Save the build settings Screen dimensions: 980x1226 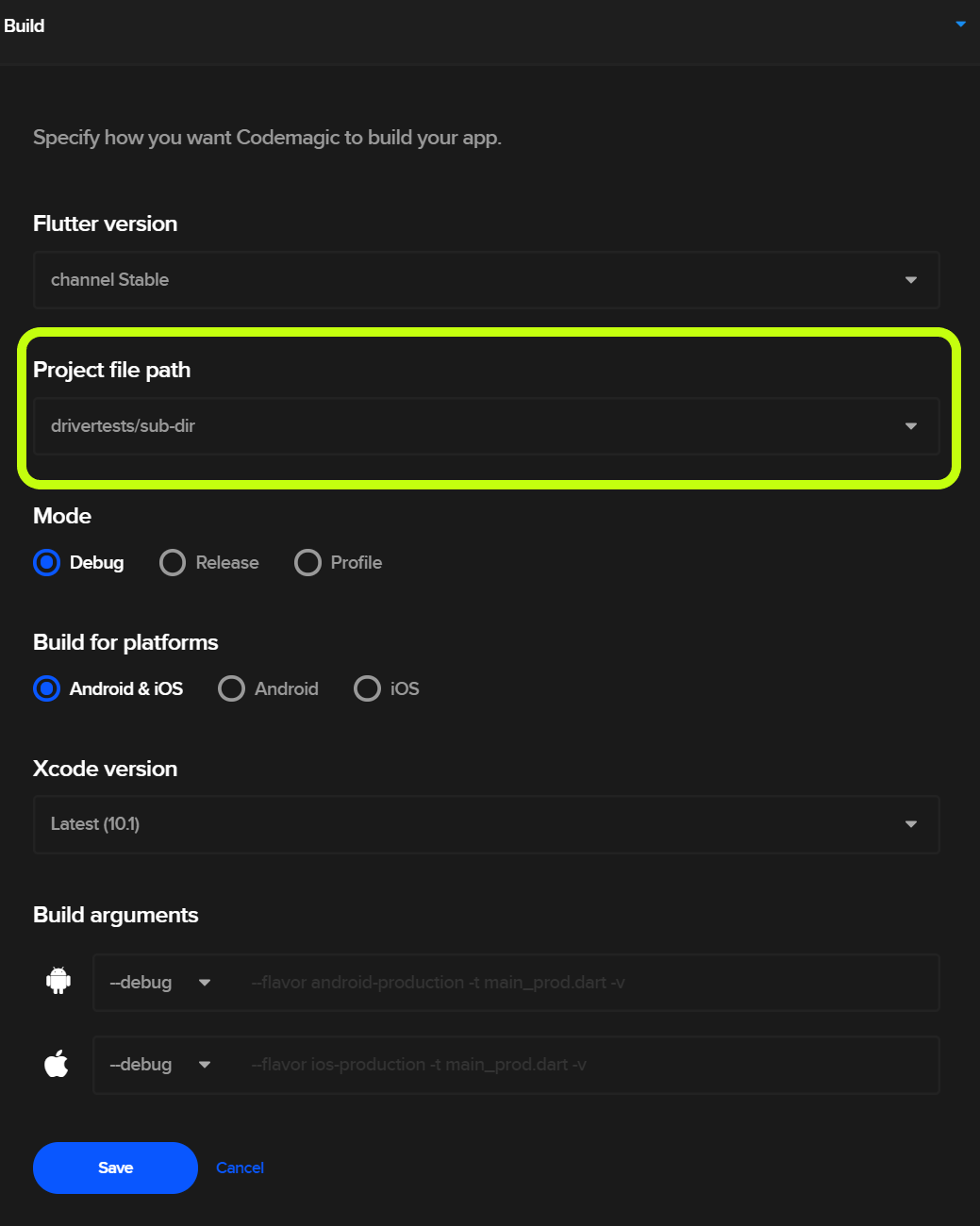[115, 1168]
